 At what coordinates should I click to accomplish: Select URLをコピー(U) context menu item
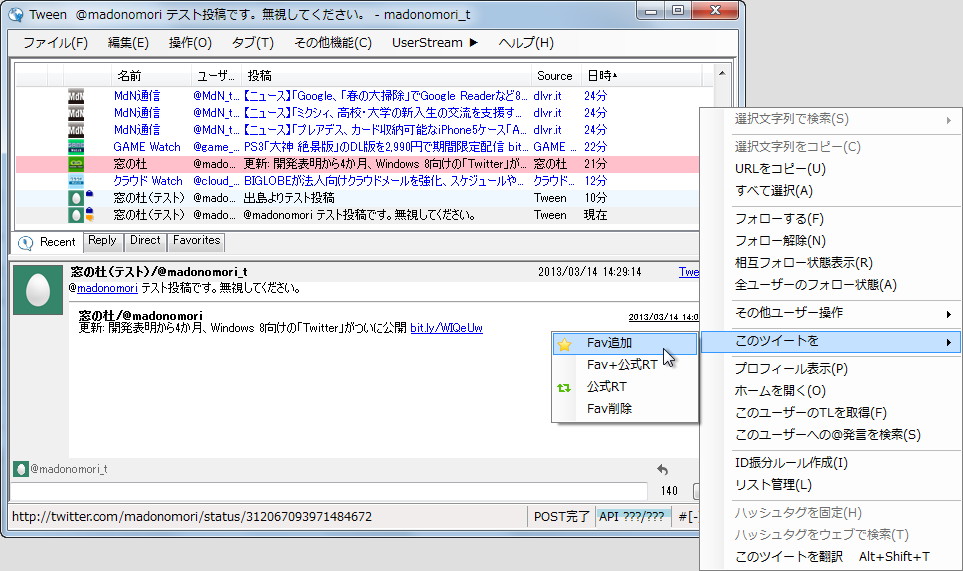pos(831,169)
